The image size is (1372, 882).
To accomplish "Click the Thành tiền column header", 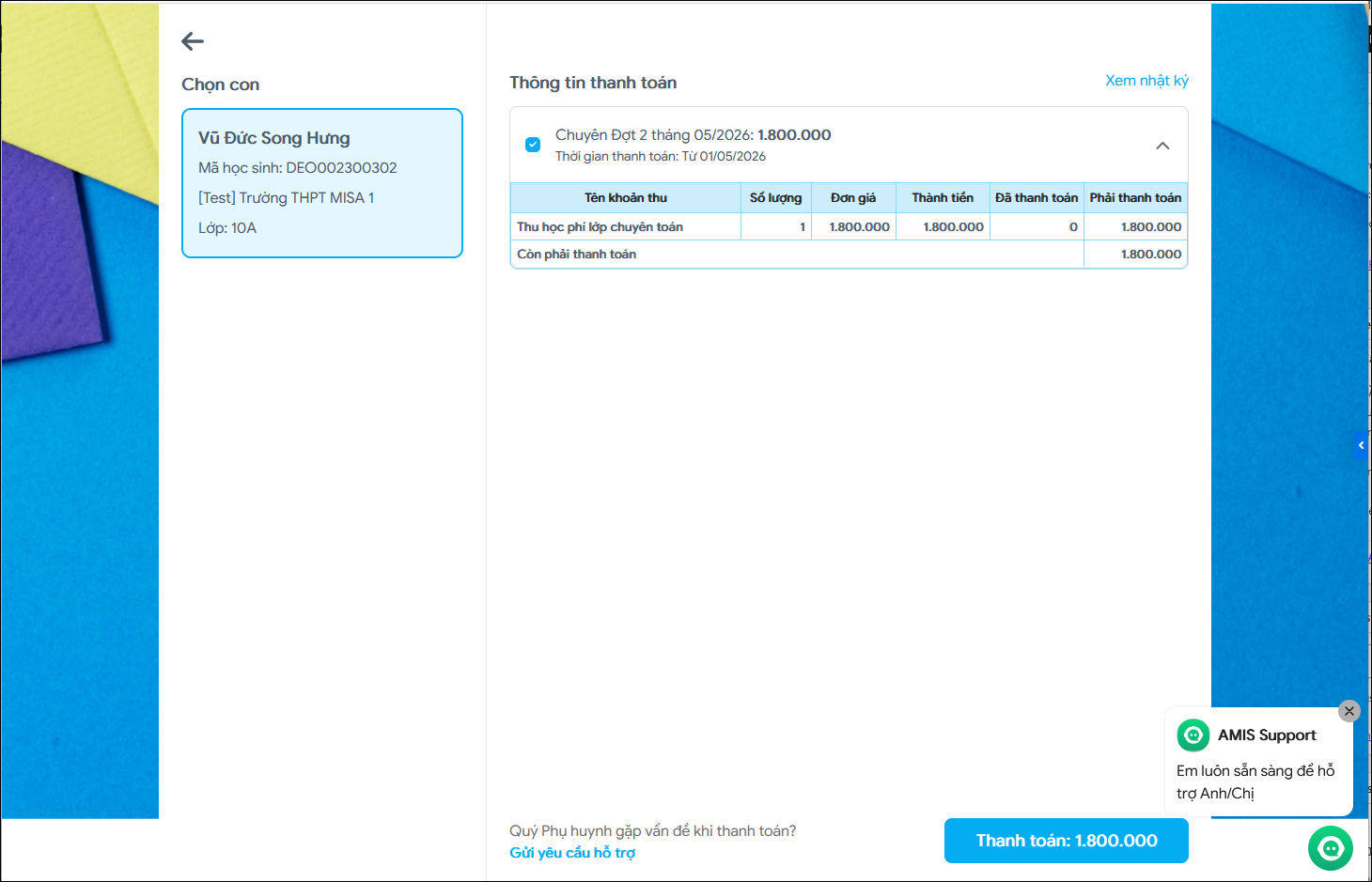I will point(943,198).
